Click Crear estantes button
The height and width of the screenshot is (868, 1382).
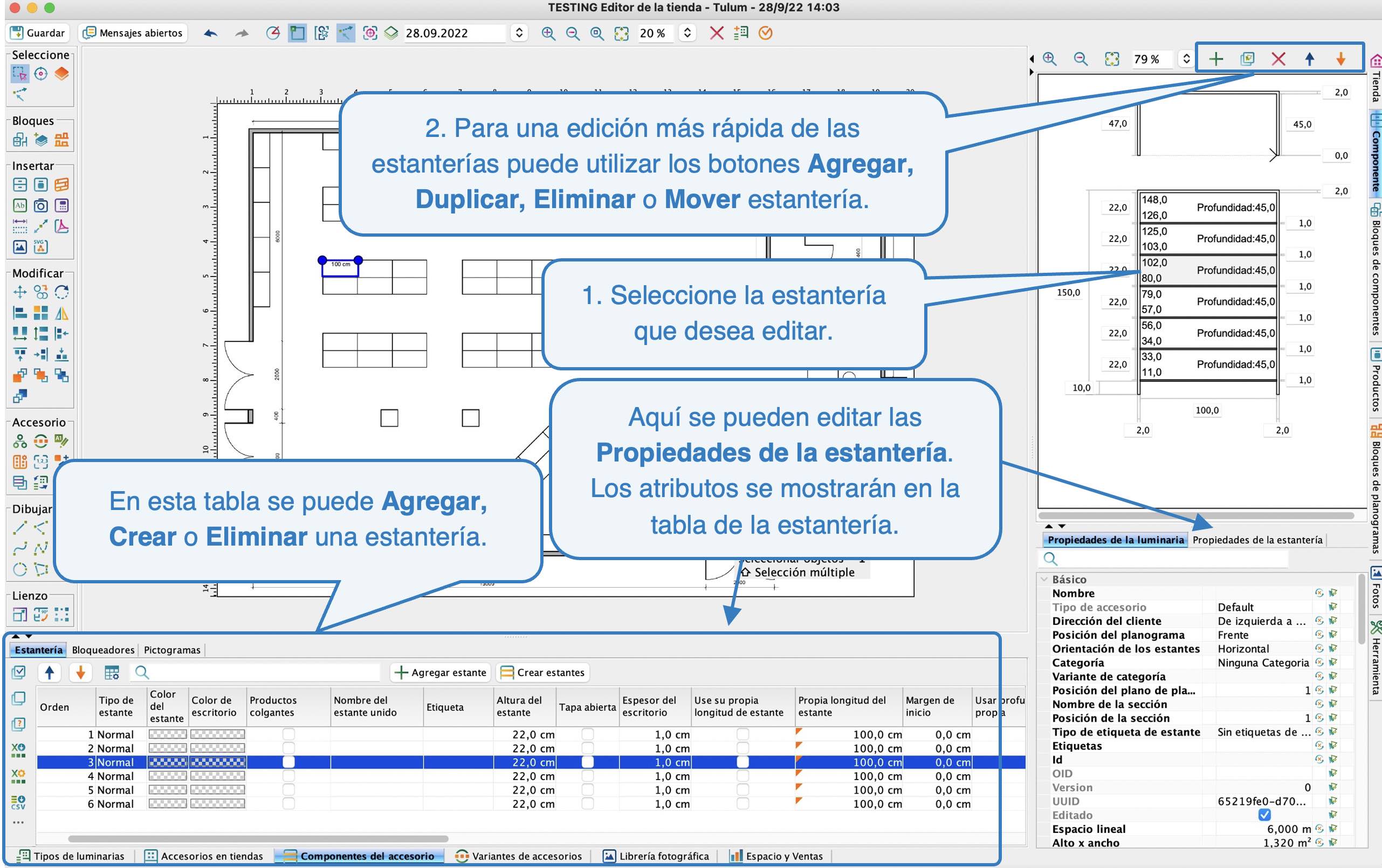[x=542, y=672]
